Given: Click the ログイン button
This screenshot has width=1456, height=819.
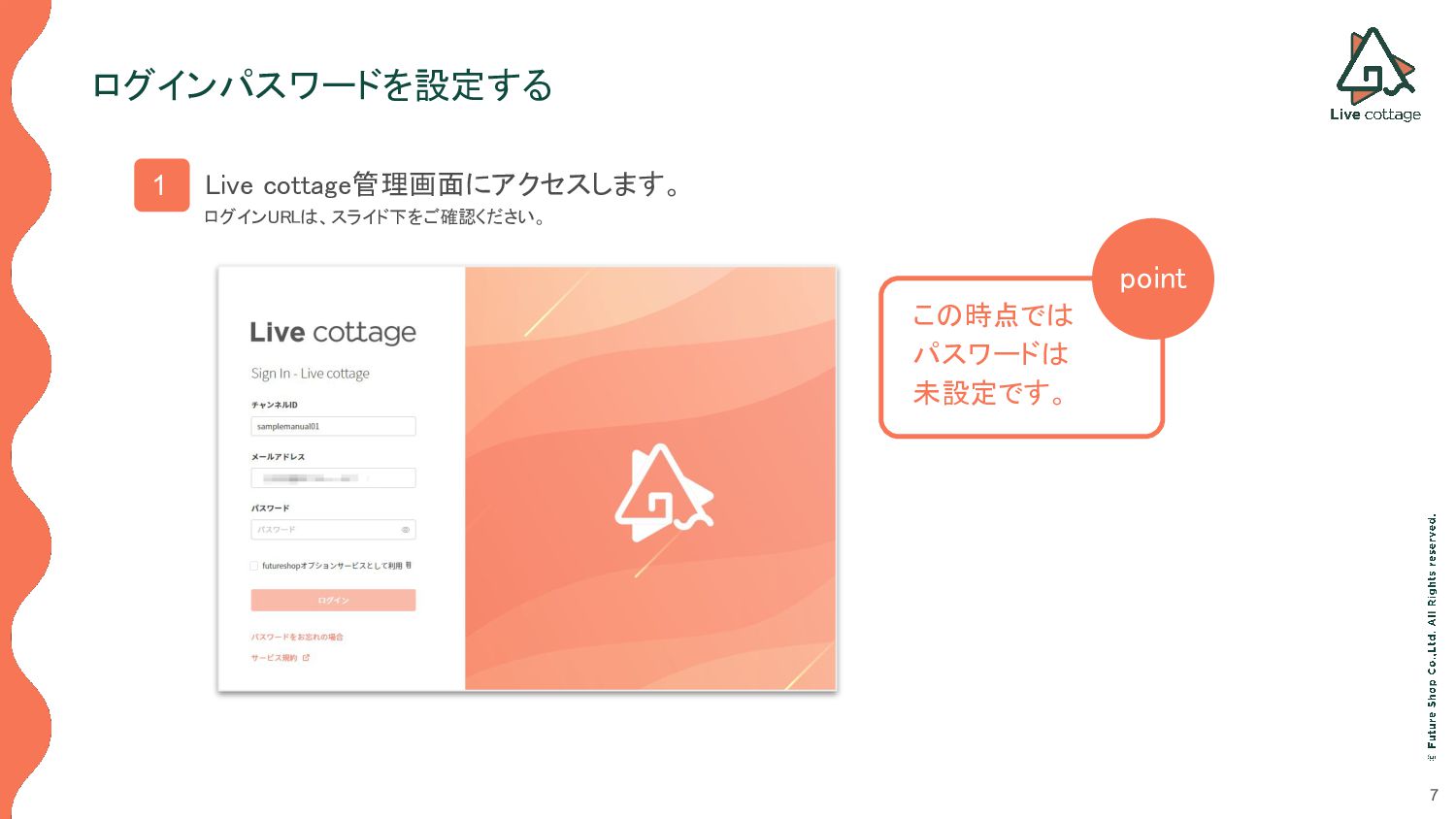Looking at the screenshot, I should (333, 600).
